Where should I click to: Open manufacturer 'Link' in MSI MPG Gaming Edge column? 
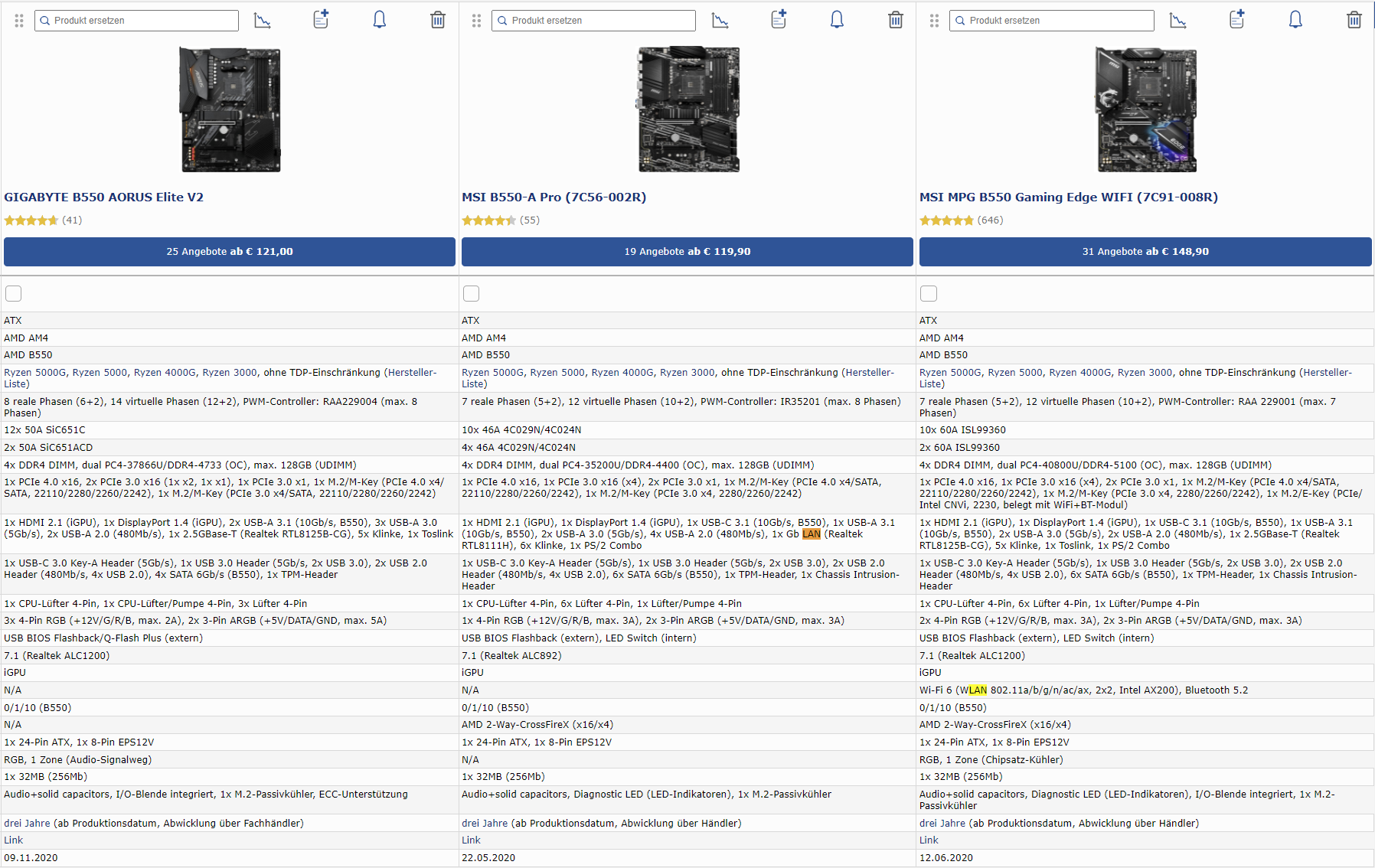pos(929,840)
